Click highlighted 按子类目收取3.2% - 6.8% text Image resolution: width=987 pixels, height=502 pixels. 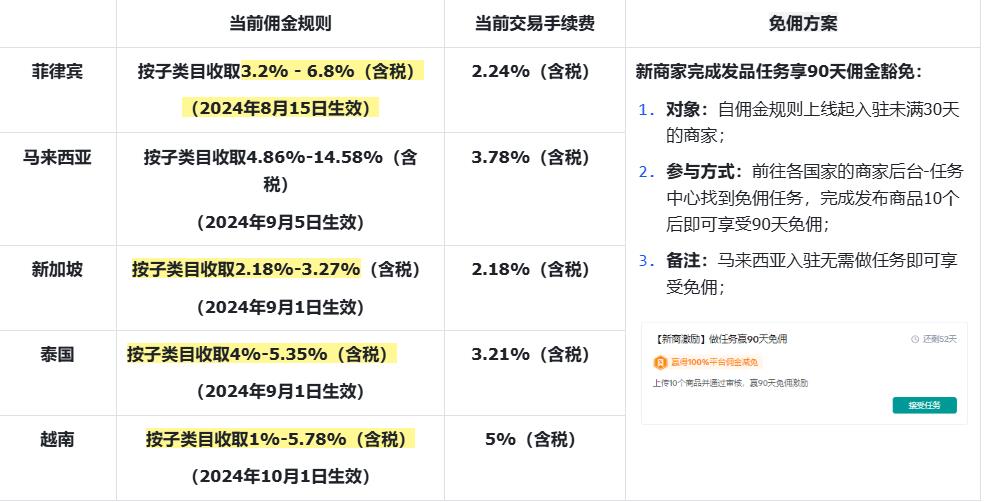click(280, 71)
